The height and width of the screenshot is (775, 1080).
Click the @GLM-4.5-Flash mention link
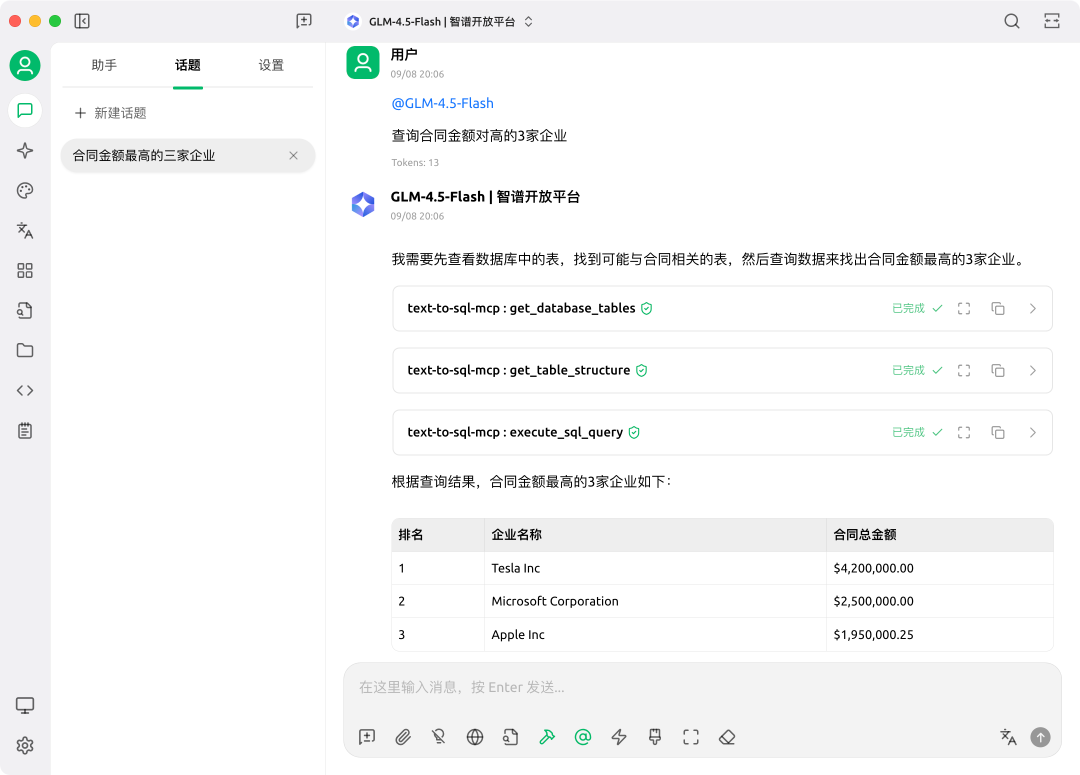click(x=442, y=103)
